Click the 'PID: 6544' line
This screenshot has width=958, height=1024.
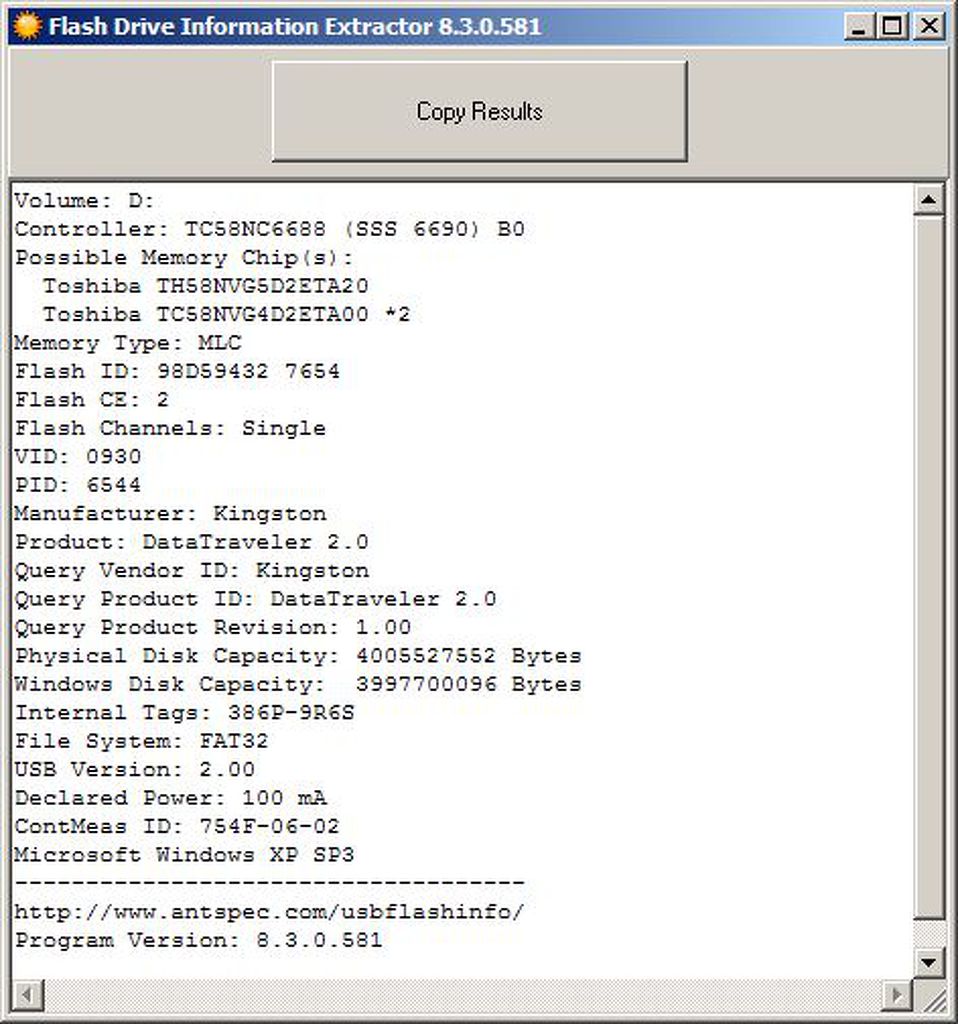[x=78, y=485]
